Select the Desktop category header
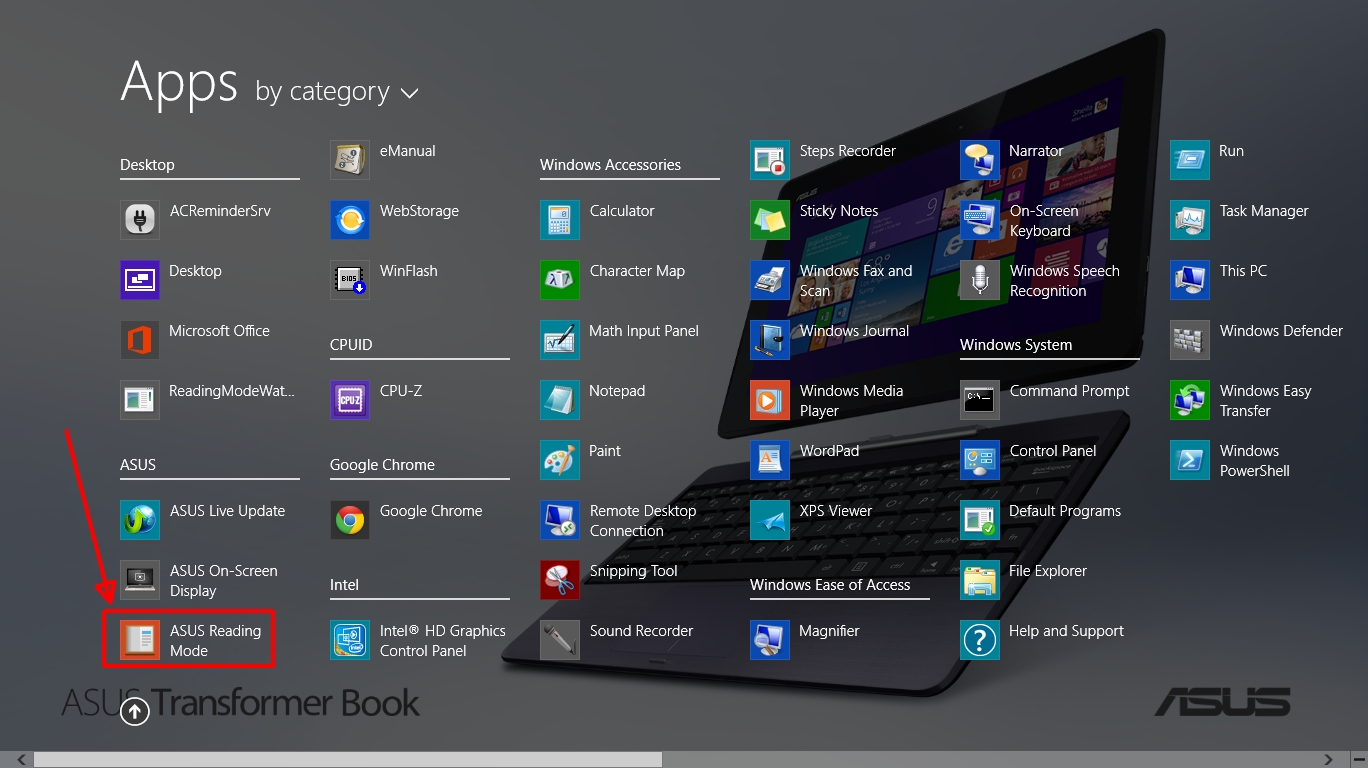Image resolution: width=1368 pixels, height=768 pixels. point(147,165)
